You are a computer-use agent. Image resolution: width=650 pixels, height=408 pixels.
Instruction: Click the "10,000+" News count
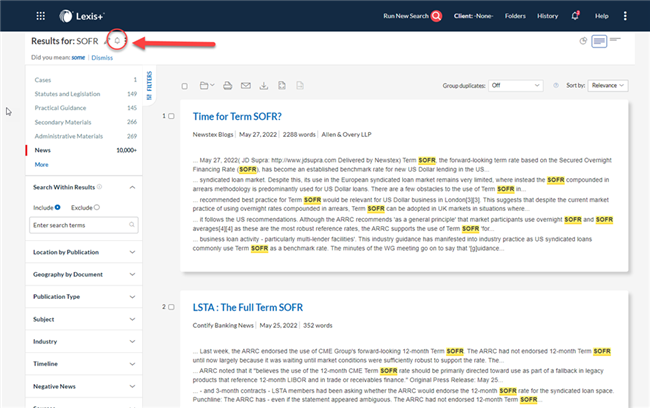click(126, 150)
